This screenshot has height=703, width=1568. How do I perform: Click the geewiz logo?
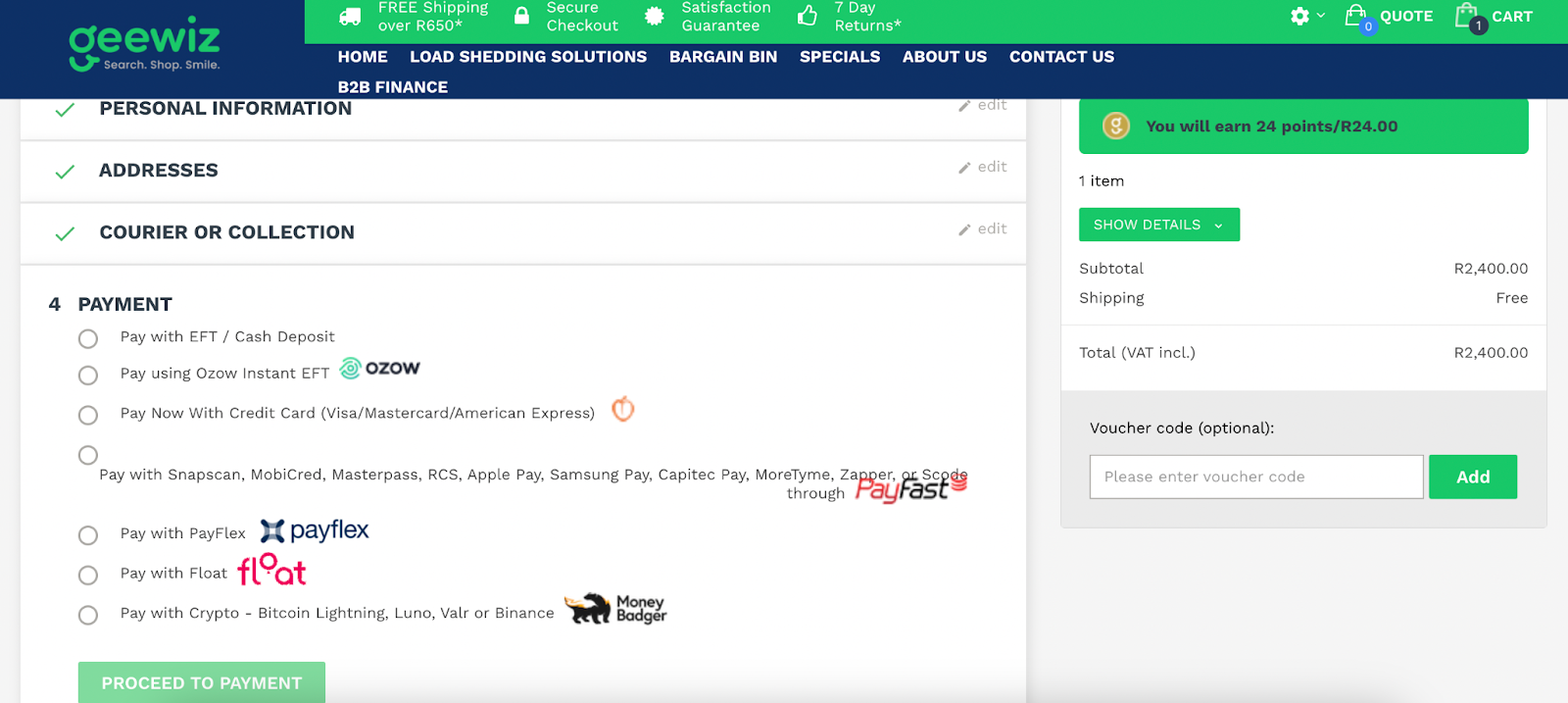pos(145,44)
